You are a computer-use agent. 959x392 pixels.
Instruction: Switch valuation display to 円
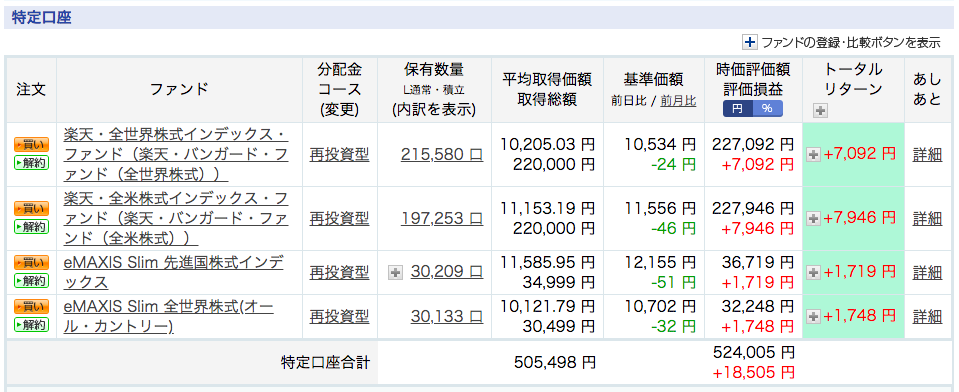click(x=738, y=108)
